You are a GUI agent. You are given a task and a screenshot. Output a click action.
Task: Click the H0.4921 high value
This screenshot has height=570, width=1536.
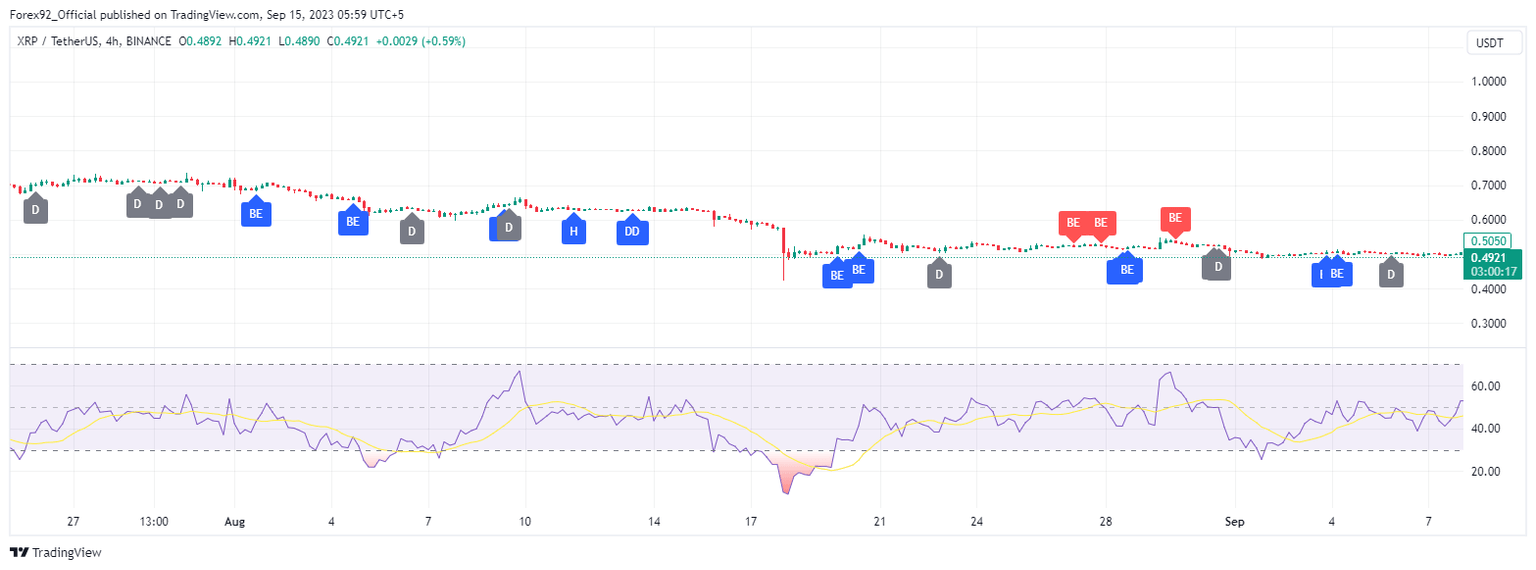pos(250,41)
